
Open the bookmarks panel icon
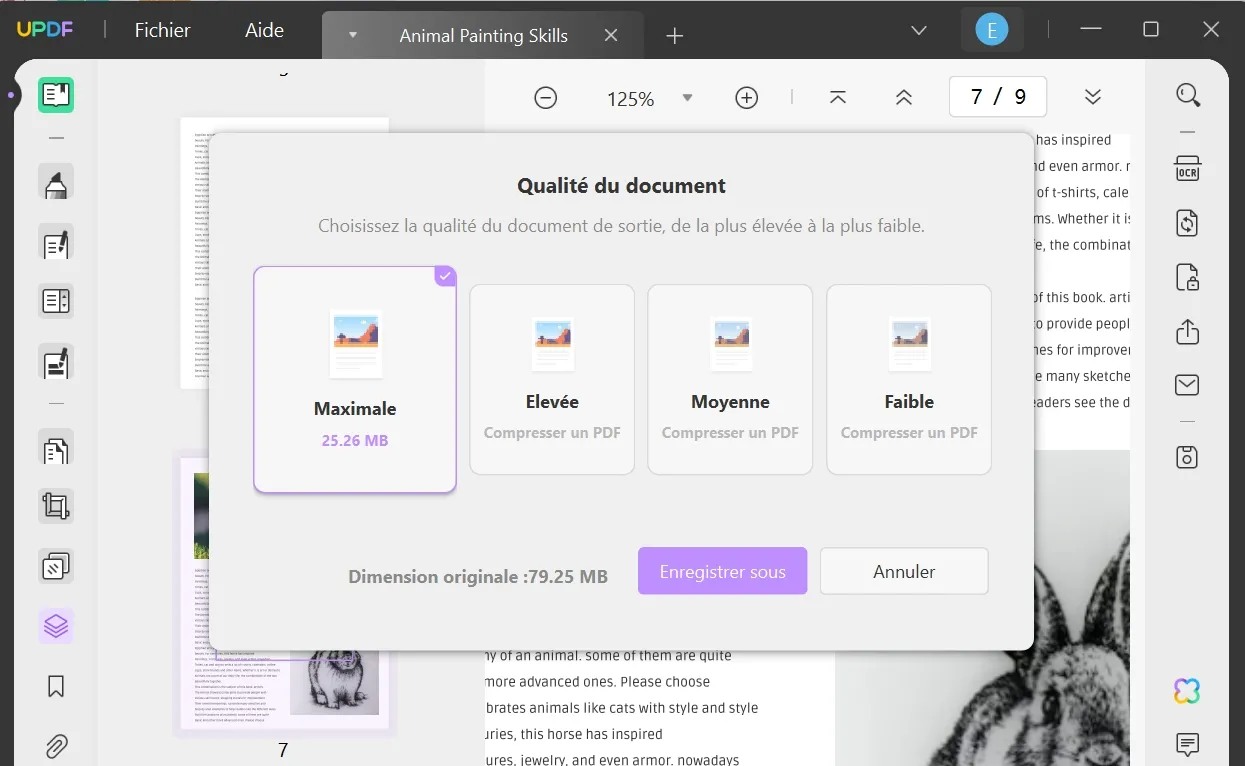55,686
